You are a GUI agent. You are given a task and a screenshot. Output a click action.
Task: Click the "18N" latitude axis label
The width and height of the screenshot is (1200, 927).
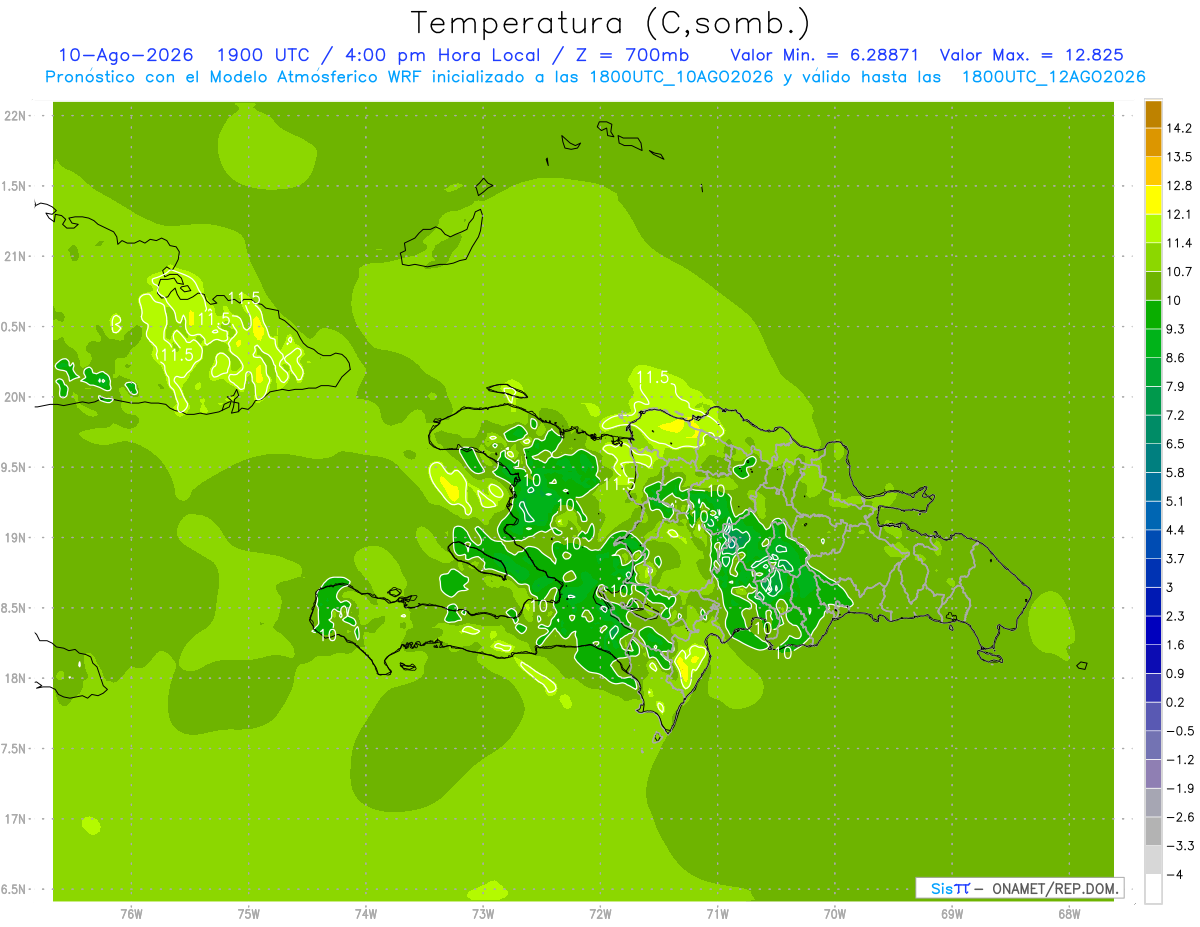17,679
